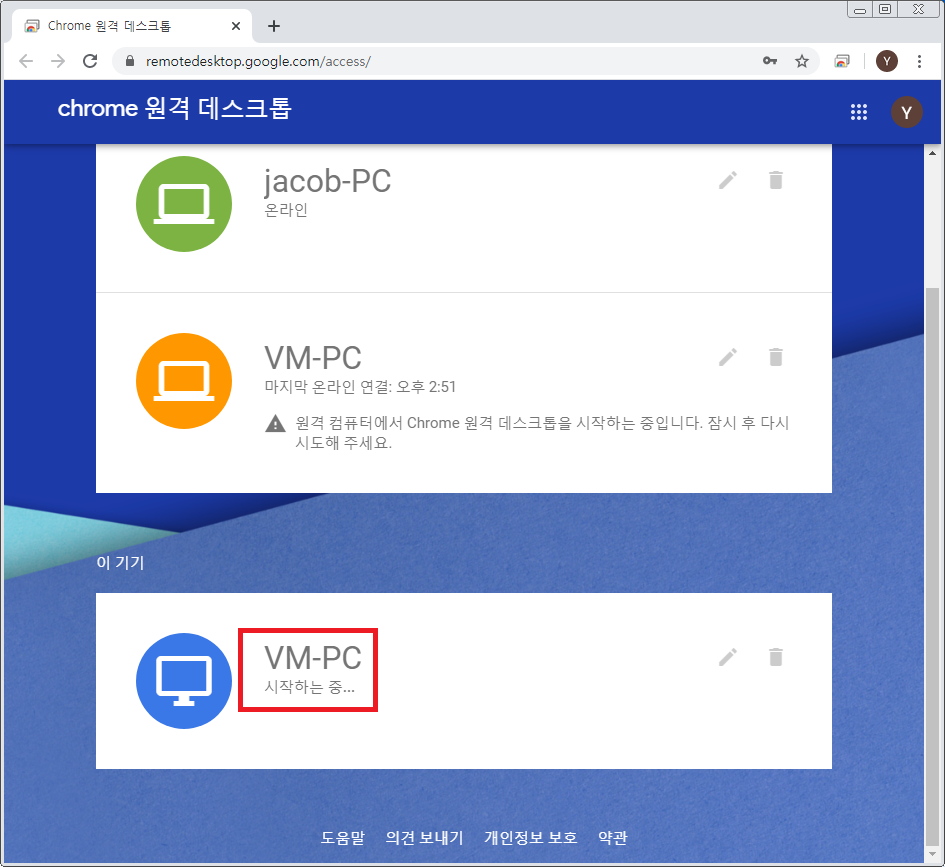
Task: Click the tab favicon of Chrome Remote Desktop
Action: 31,26
